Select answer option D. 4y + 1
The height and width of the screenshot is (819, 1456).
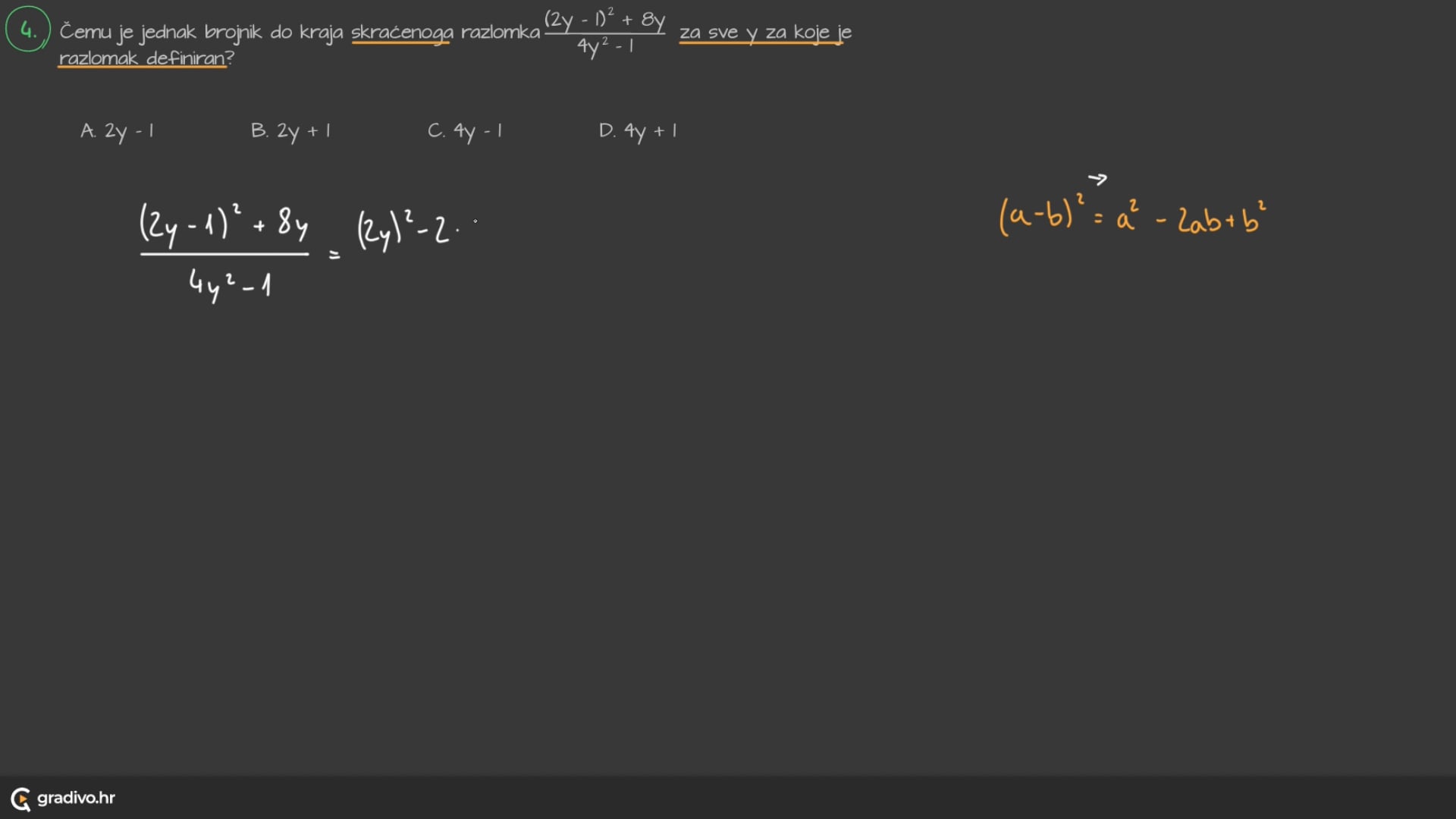(638, 131)
